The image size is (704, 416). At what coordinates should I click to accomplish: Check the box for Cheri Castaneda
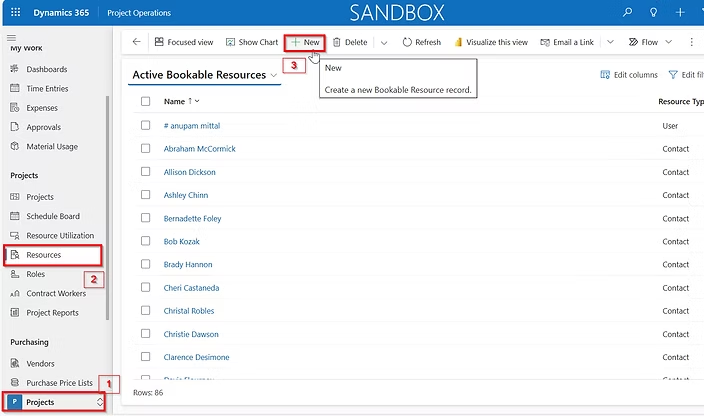pos(145,287)
